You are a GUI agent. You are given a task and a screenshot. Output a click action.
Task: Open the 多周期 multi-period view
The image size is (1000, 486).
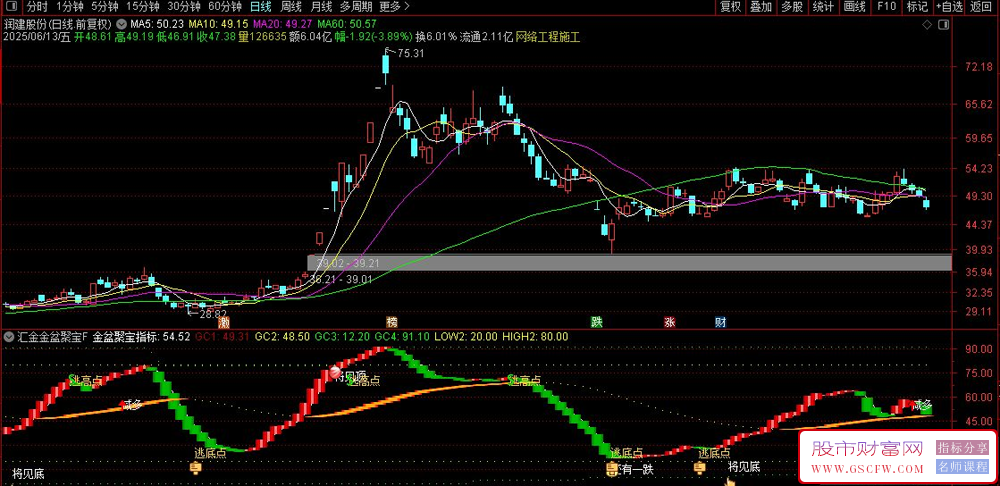(x=356, y=7)
